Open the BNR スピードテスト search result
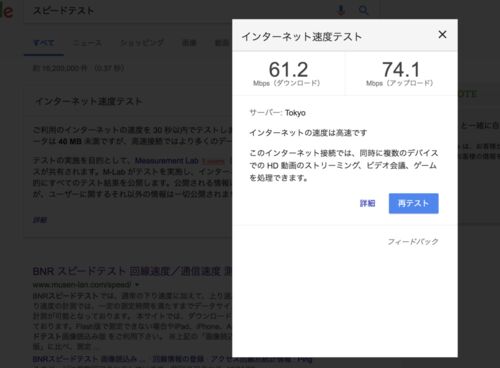 [132, 271]
